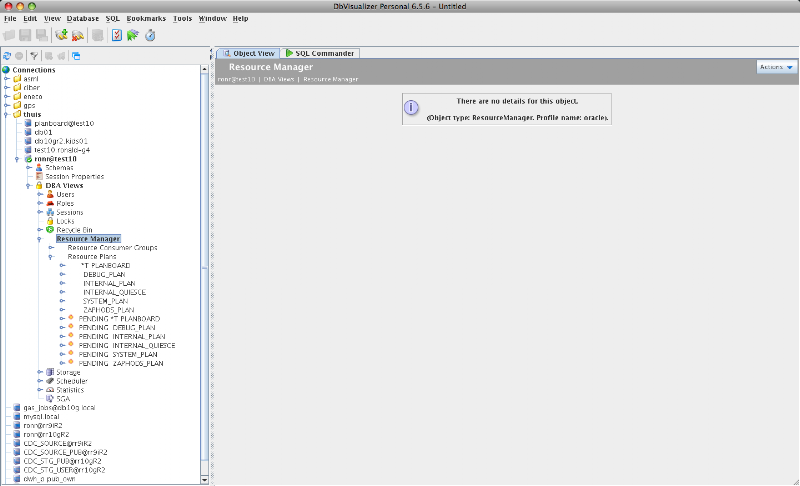Click the stopwatch monitor icon in the toolbar
This screenshot has width=800, height=486.
[150, 35]
